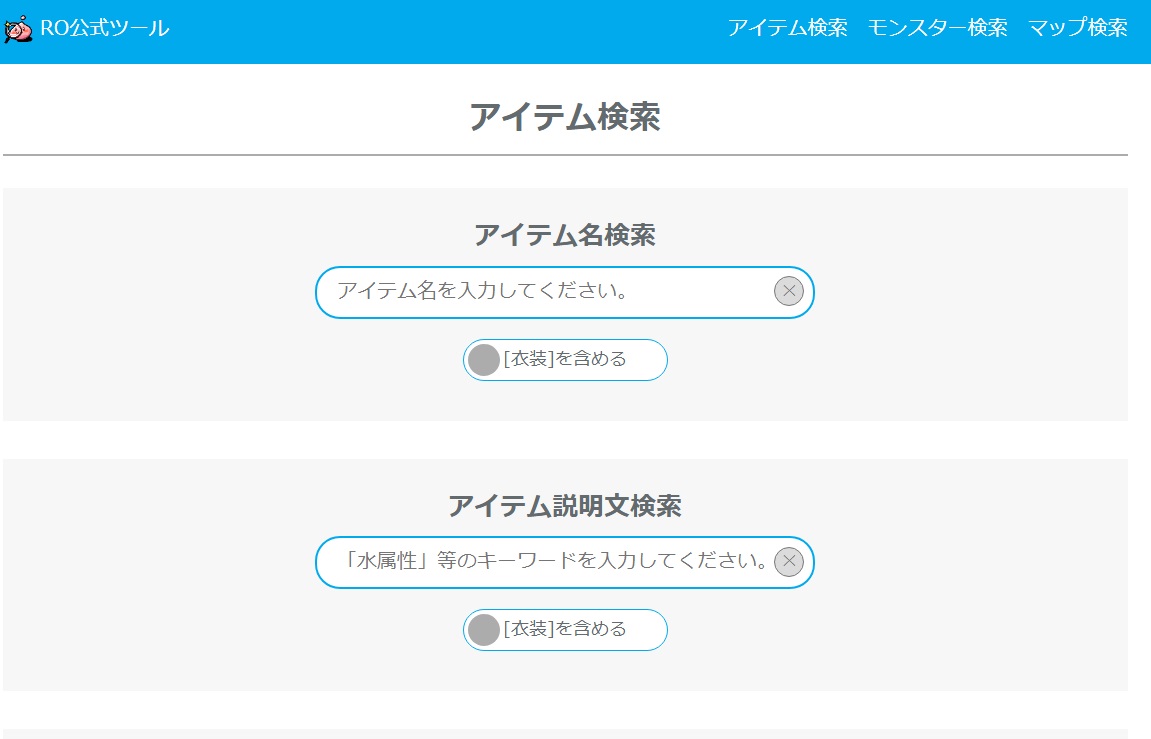Clear the item name search field
Image resolution: width=1151 pixels, height=739 pixels.
point(788,291)
